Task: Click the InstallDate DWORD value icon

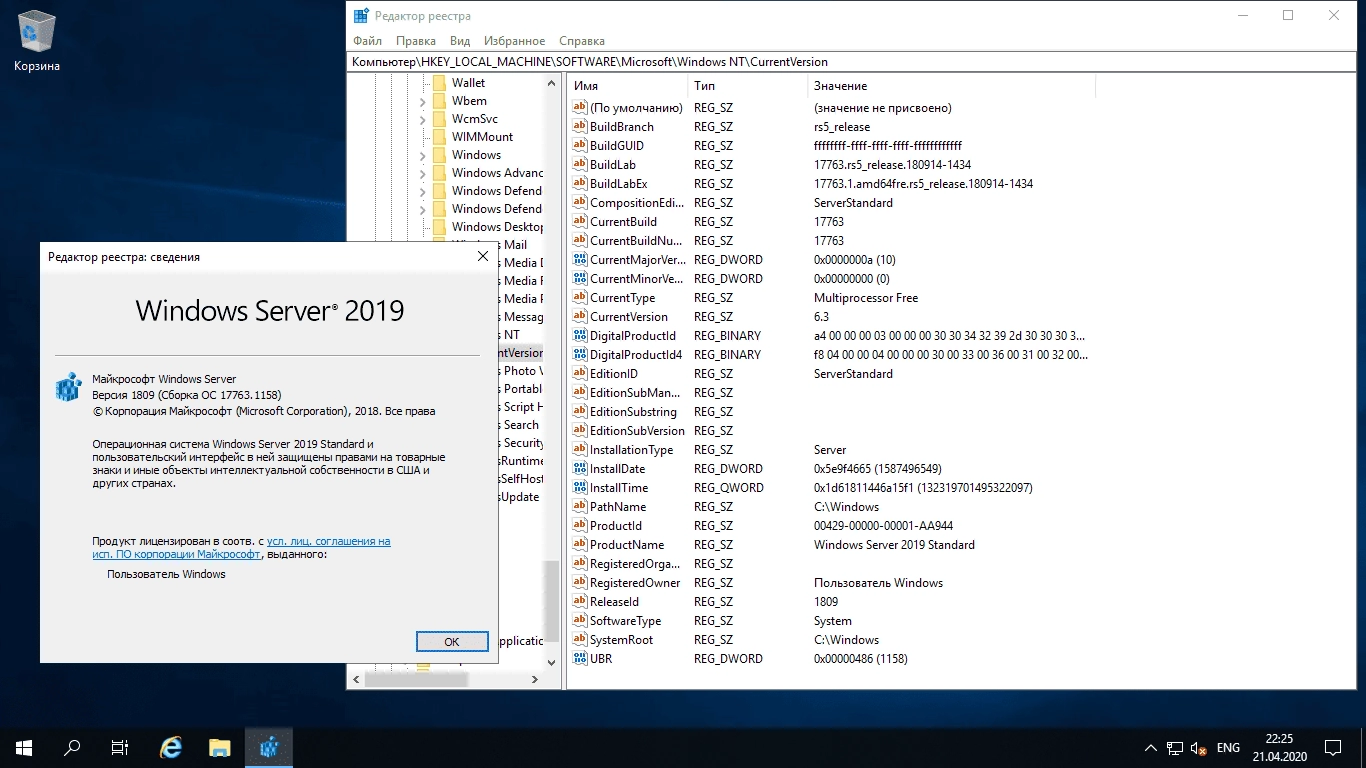Action: pyautogui.click(x=580, y=469)
